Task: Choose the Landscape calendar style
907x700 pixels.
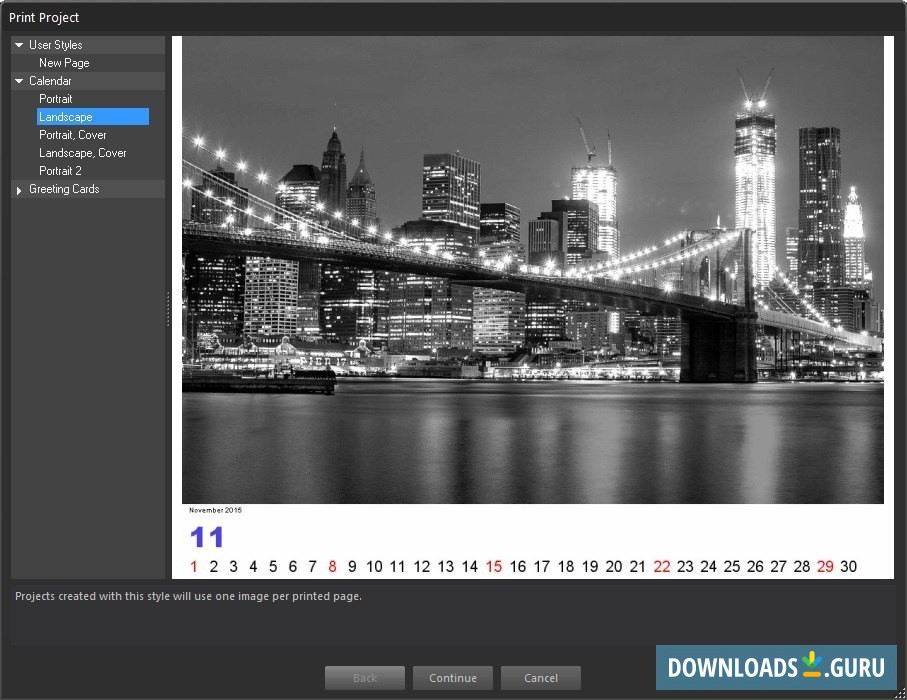Action: (x=93, y=116)
